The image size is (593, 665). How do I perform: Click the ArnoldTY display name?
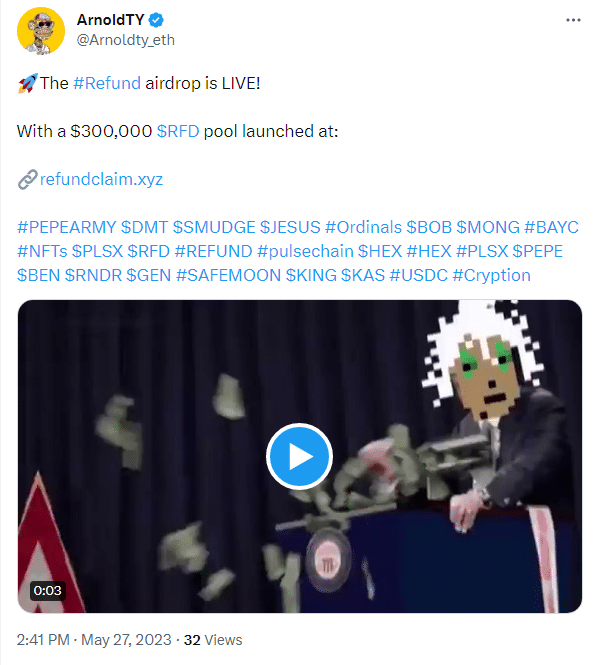tap(111, 20)
